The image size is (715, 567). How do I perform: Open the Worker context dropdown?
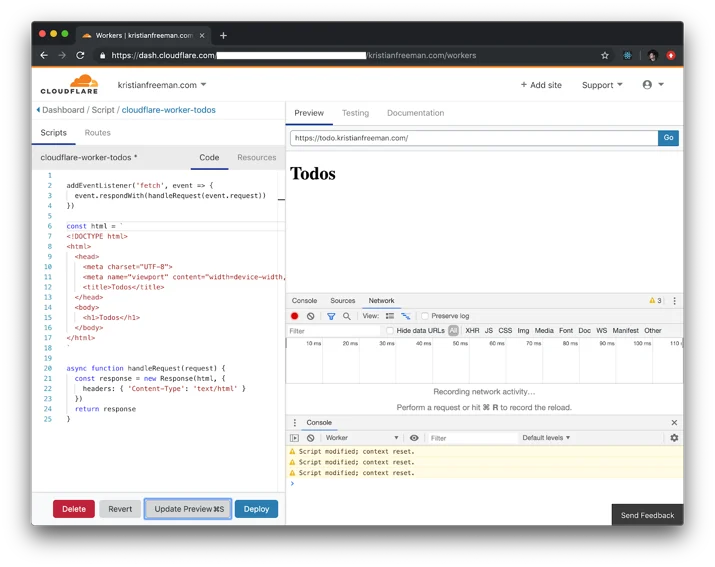(x=362, y=438)
